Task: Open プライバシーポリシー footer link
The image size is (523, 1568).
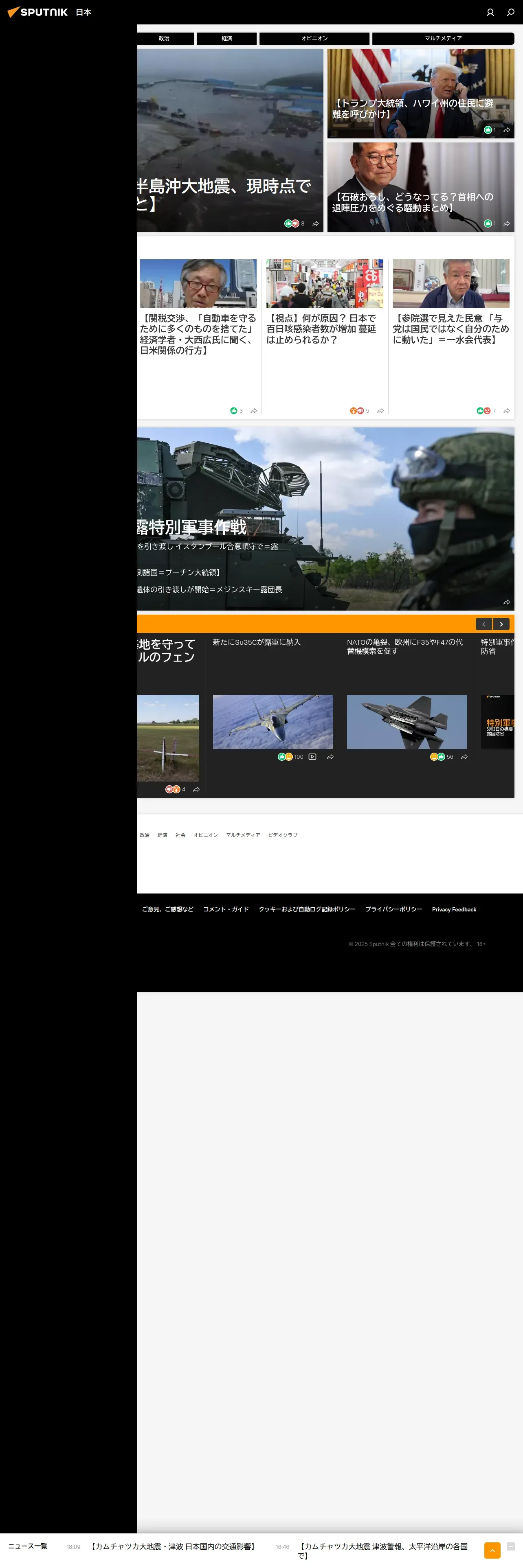Action: 393,909
